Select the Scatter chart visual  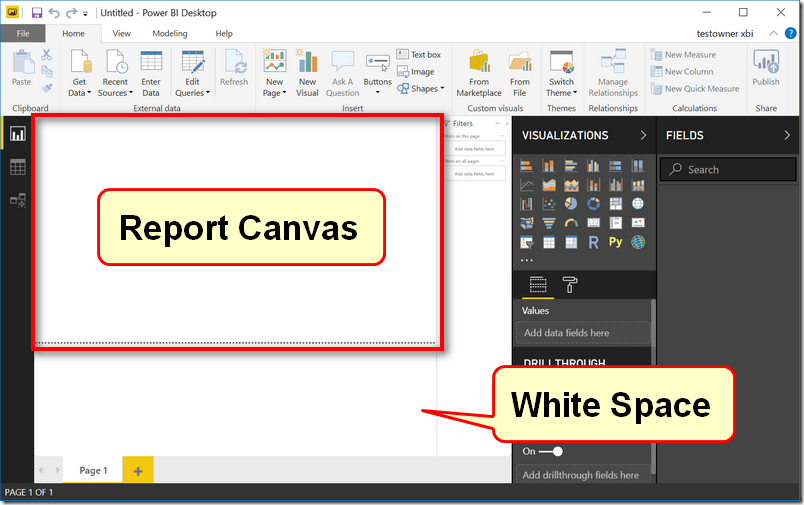(x=549, y=204)
